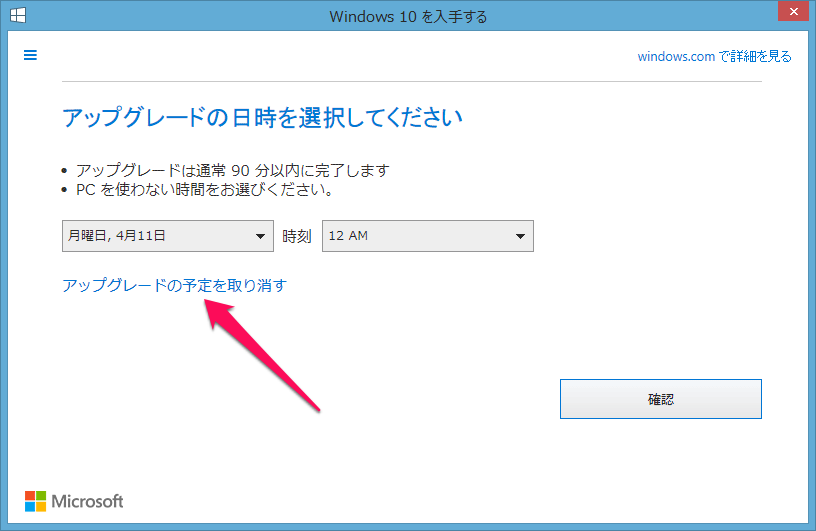Click the Windows logo in title bar
The height and width of the screenshot is (531, 816).
coord(18,15)
